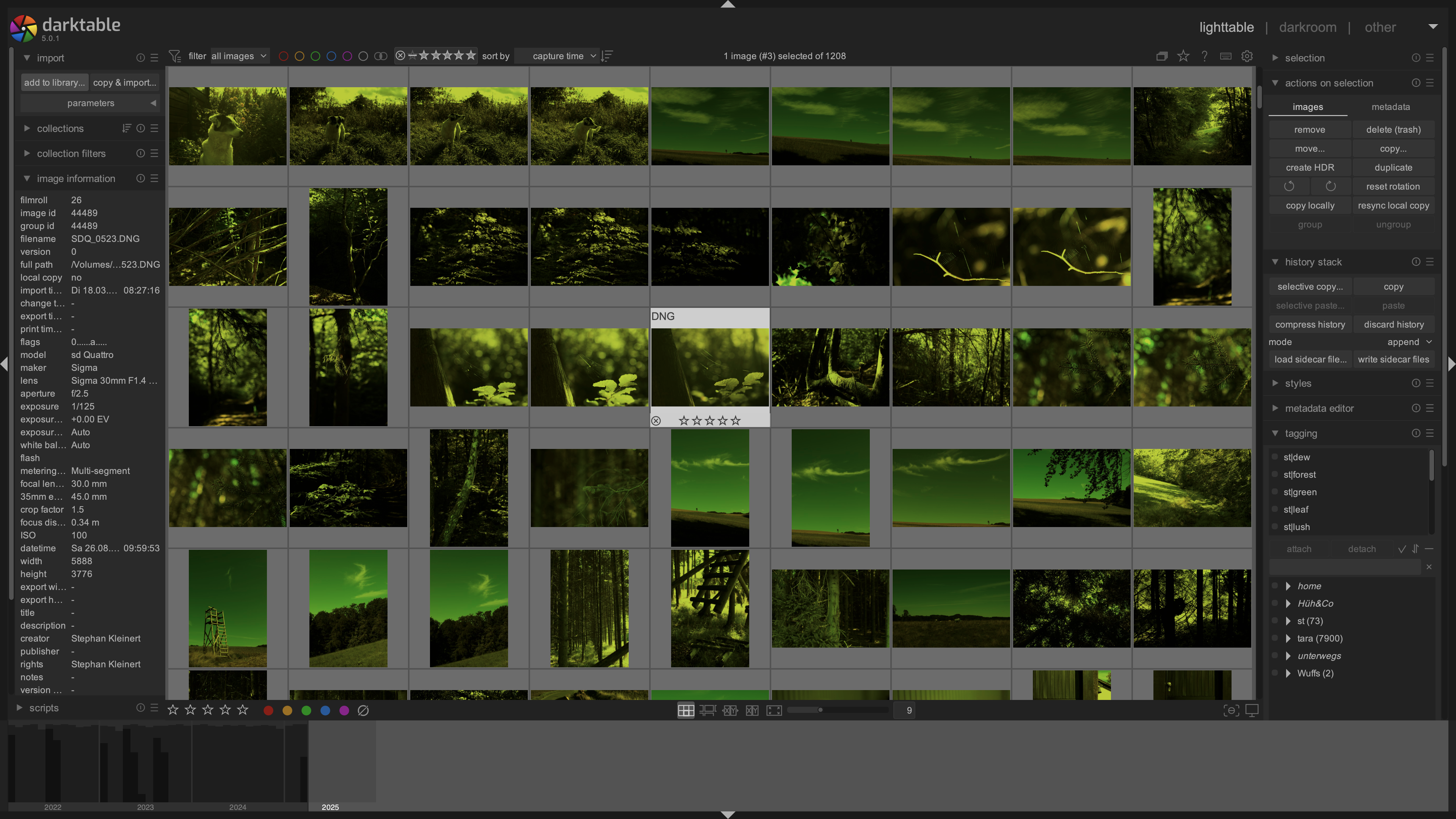Open display profile settings monitor icon
The width and height of the screenshot is (1456, 819).
pyautogui.click(x=1252, y=711)
